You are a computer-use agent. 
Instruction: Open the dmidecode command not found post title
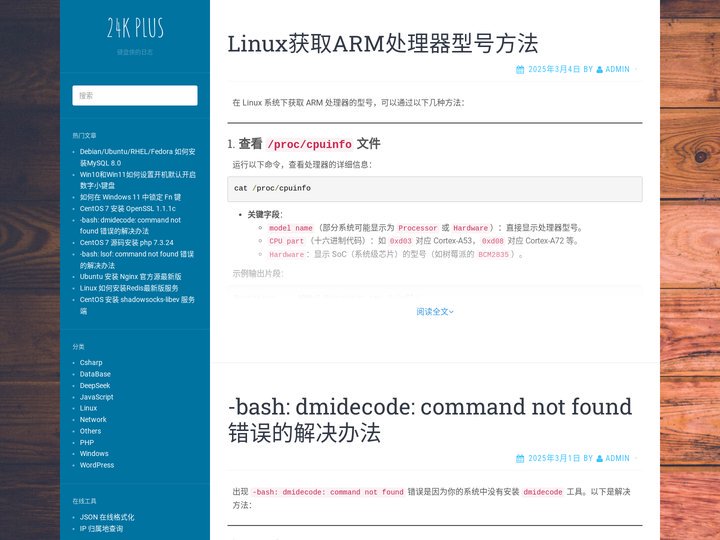(430, 420)
